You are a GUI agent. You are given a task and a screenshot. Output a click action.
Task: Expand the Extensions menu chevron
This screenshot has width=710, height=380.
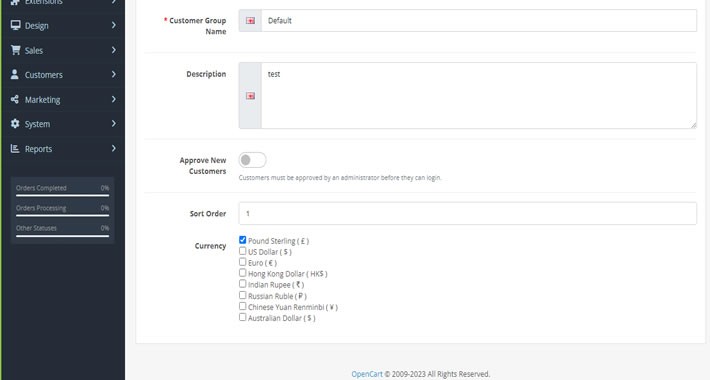pos(114,2)
